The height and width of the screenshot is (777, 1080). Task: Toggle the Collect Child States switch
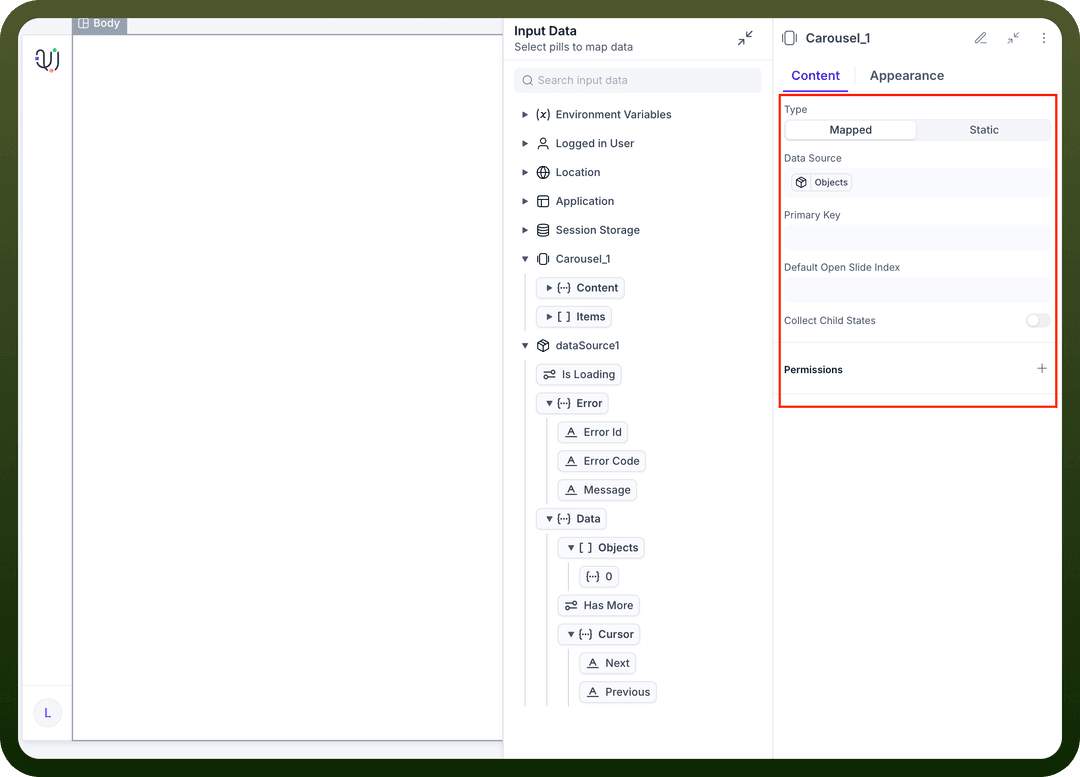[1037, 320]
